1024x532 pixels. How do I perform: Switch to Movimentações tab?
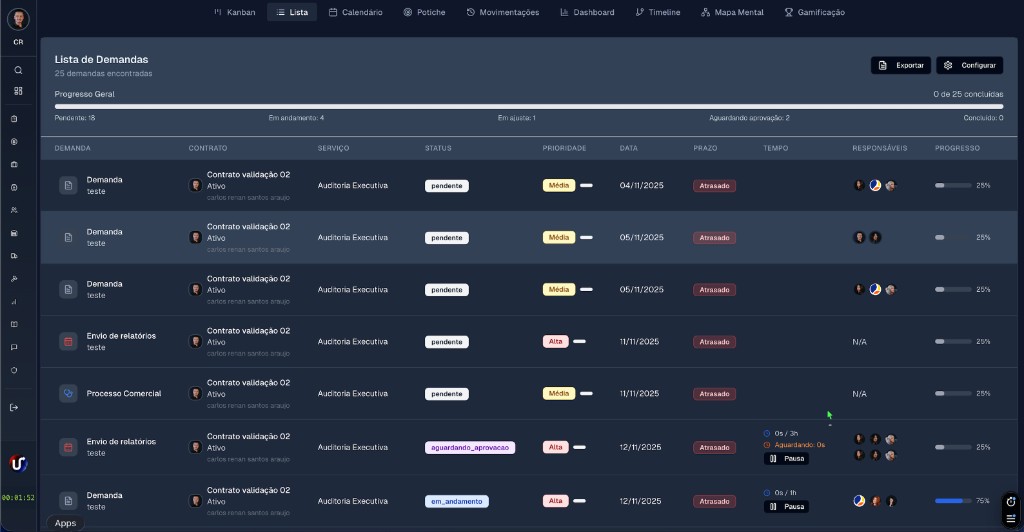(x=503, y=12)
